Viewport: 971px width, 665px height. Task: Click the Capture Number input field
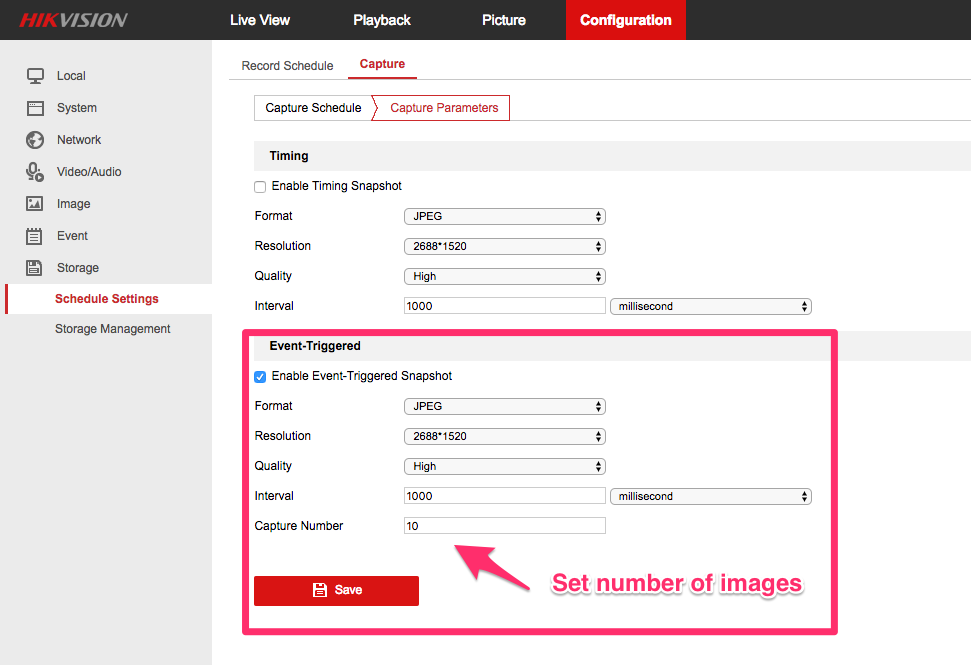click(505, 526)
